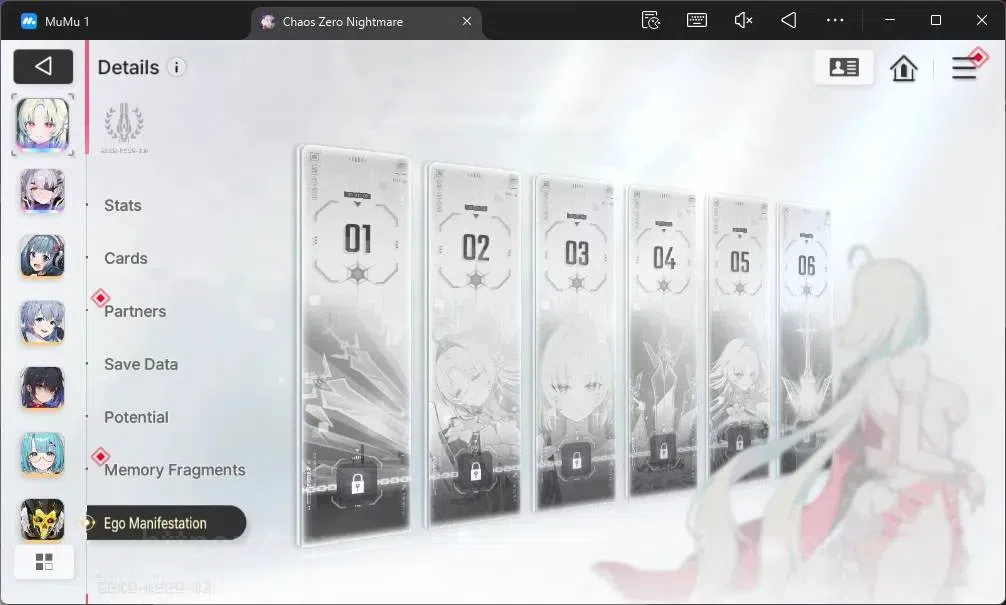Open the Partners section
The width and height of the screenshot is (1006, 605).
point(135,311)
